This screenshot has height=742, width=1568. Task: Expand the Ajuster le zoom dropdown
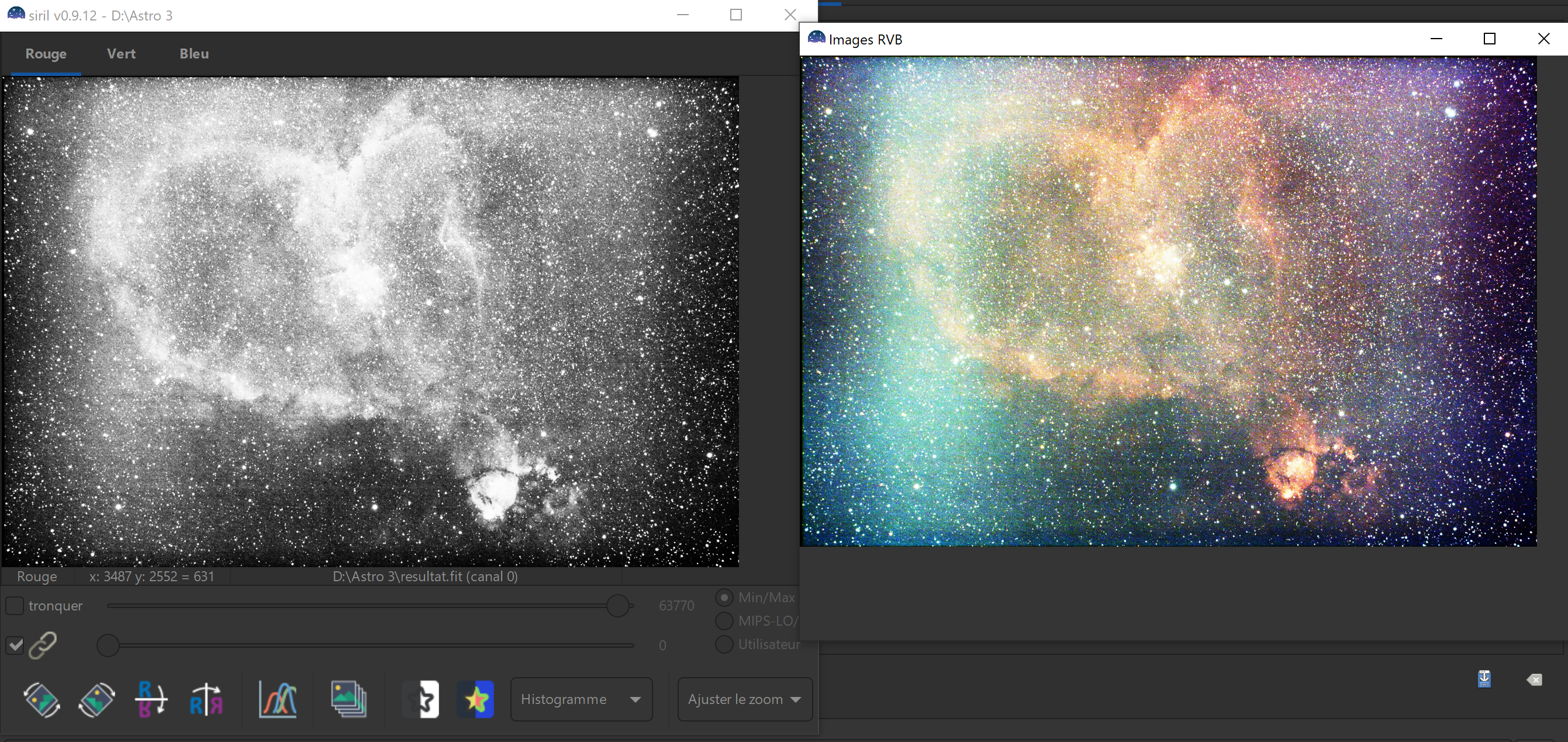pos(744,699)
